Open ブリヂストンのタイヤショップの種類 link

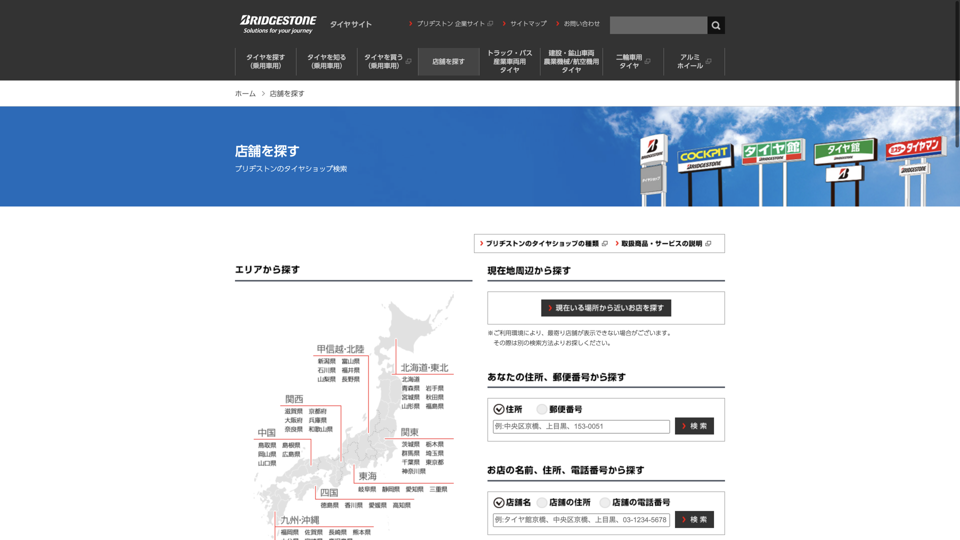coord(542,244)
